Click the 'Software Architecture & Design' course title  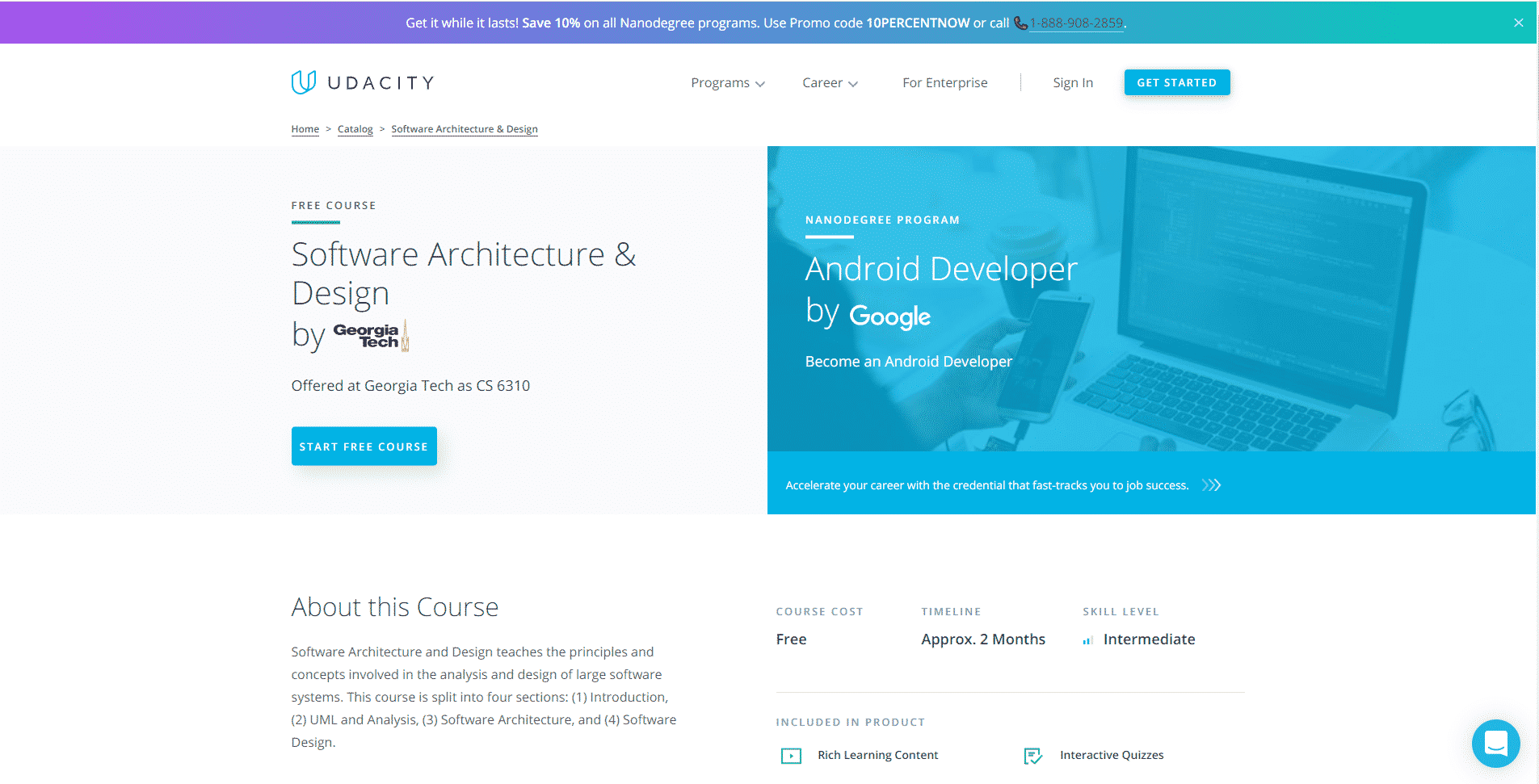coord(464,274)
